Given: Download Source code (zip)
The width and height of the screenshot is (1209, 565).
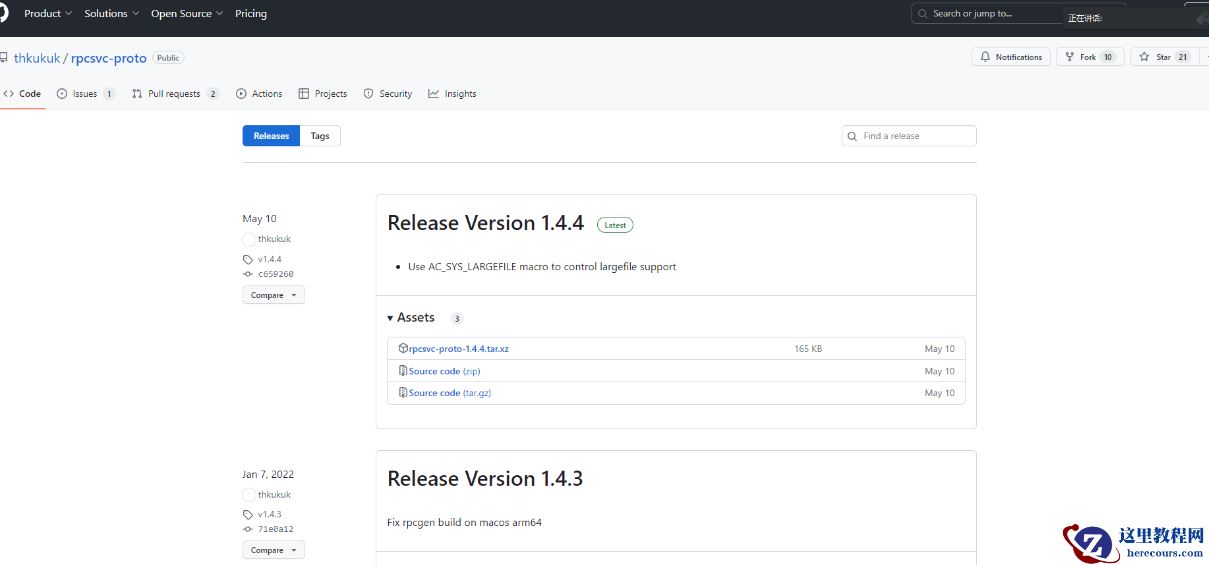Looking at the screenshot, I should pos(444,371).
